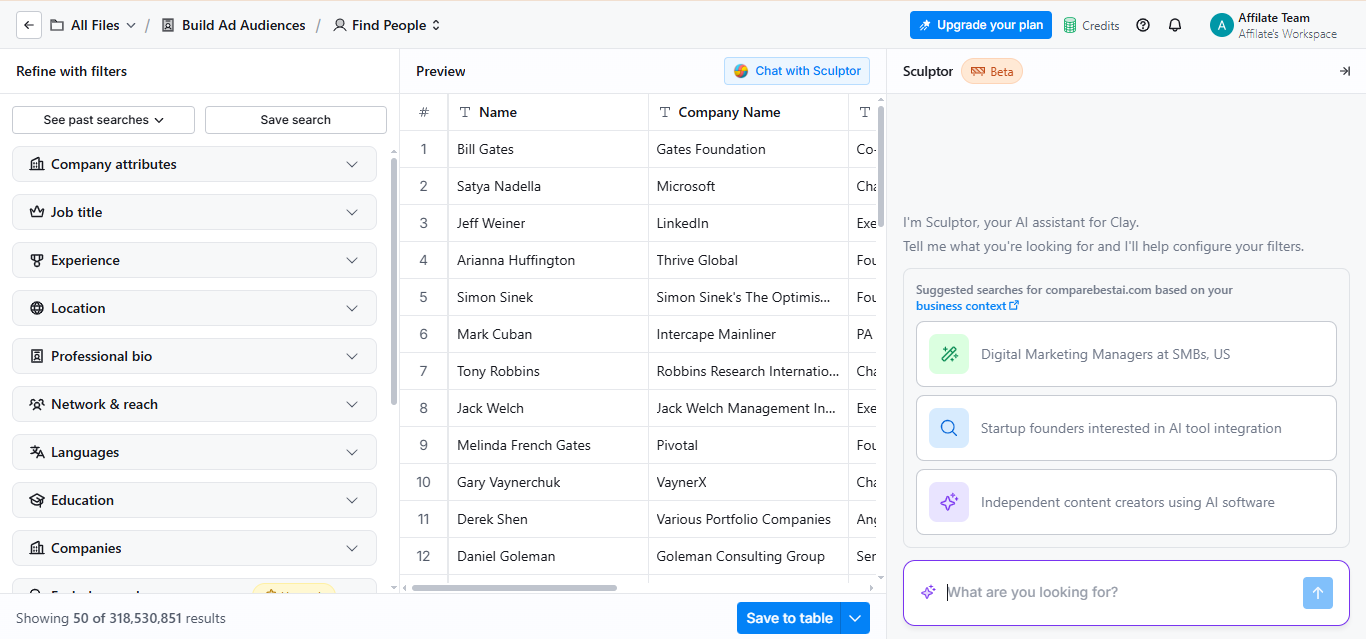The image size is (1366, 639).
Task: Click the send arrow in Sculptor chat
Action: [1318, 593]
